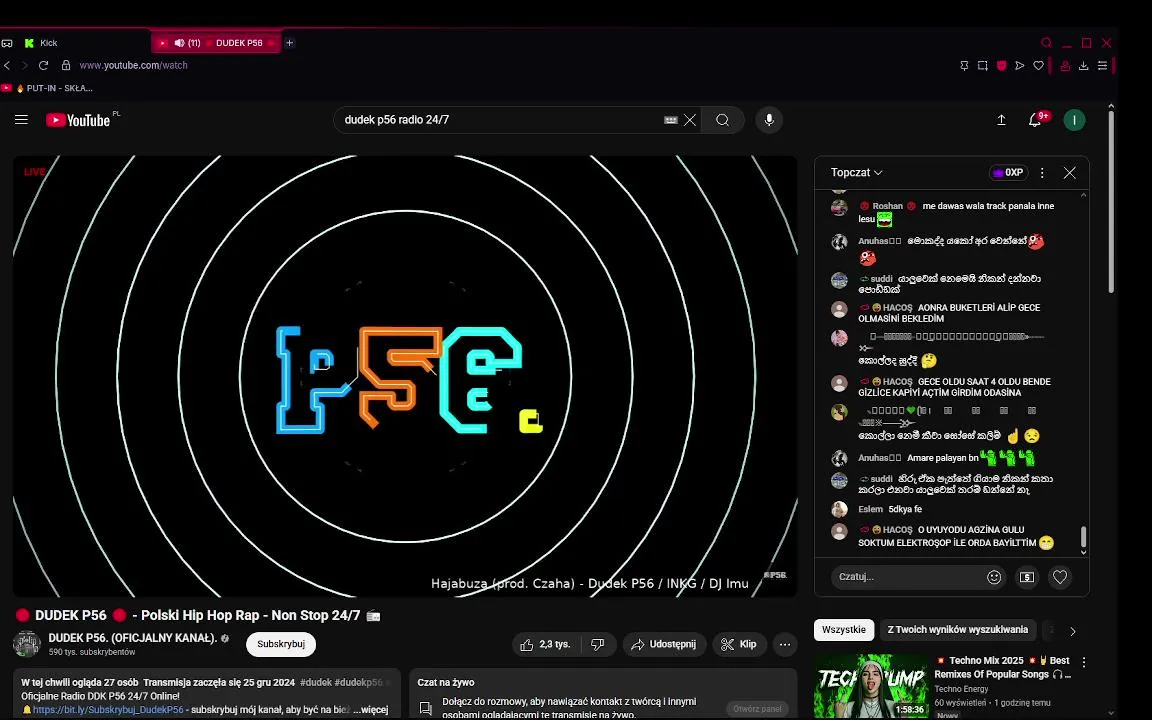Like the video showing 2,3 tys.
1152x720 pixels.
(546, 644)
